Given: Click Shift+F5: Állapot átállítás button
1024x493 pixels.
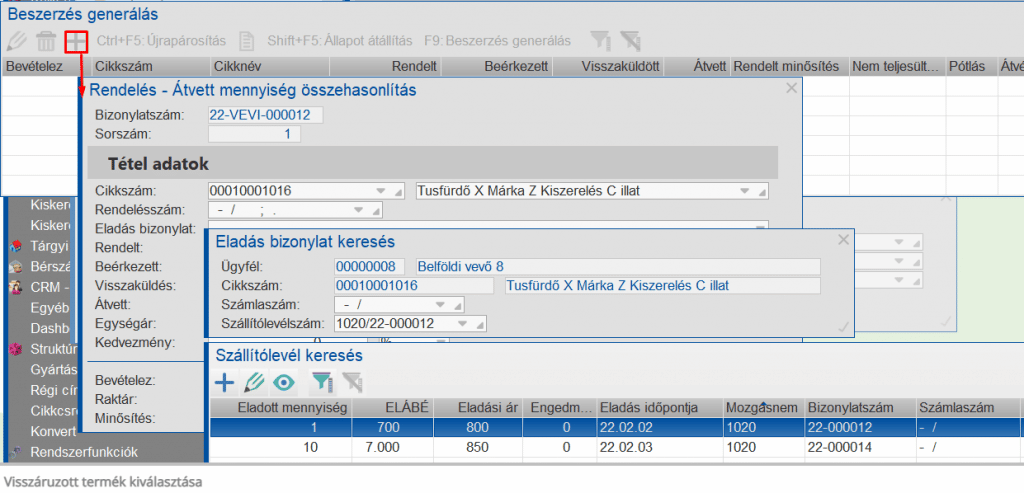Looking at the screenshot, I should [339, 41].
